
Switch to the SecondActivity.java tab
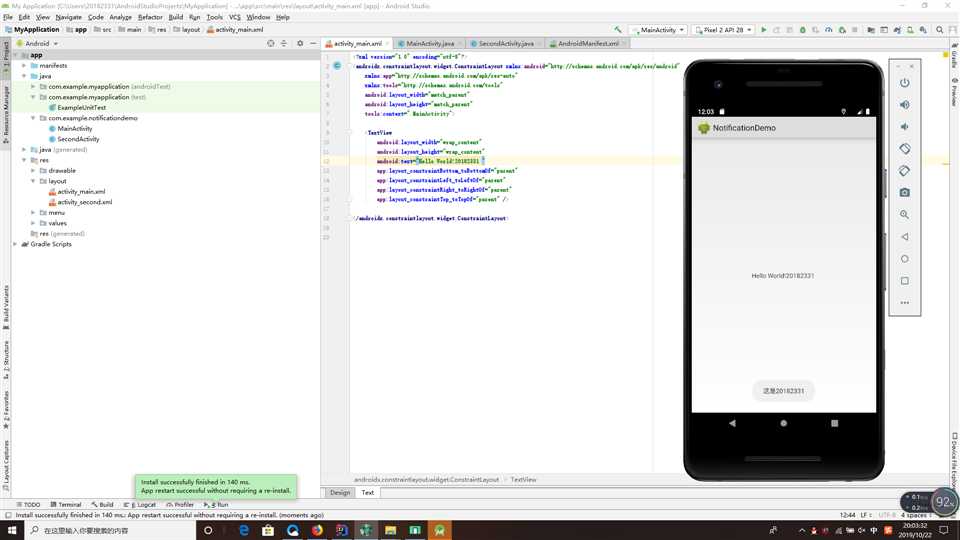point(505,43)
